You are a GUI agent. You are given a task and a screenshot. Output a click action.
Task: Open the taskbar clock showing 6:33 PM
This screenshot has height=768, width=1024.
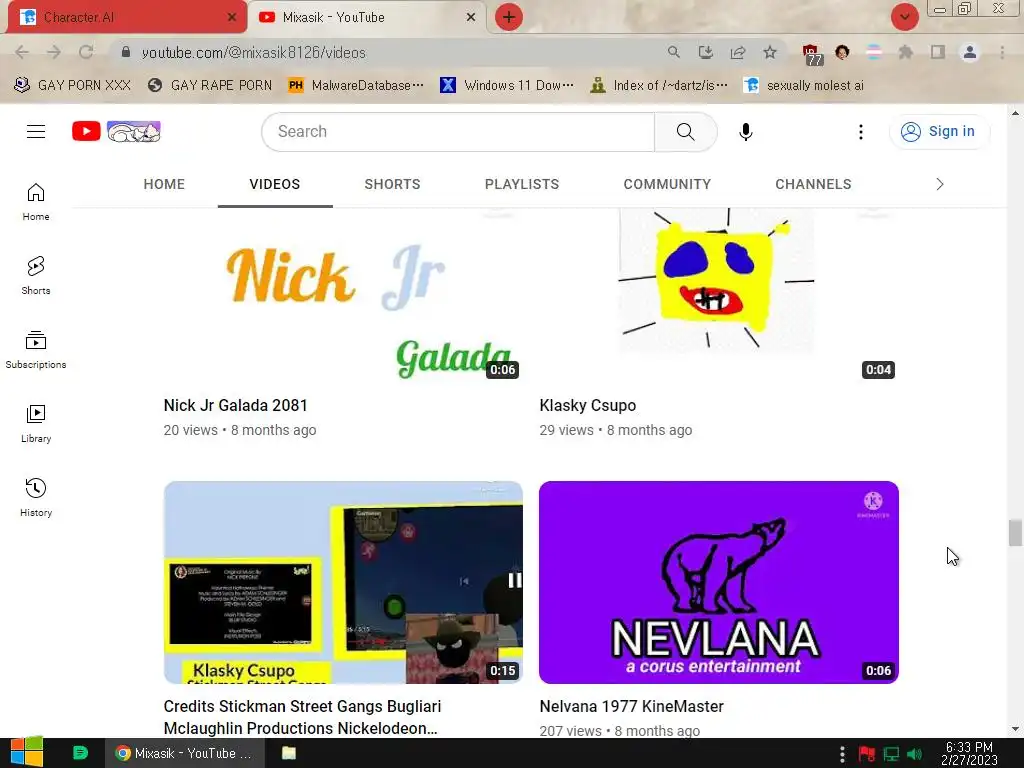[969, 753]
